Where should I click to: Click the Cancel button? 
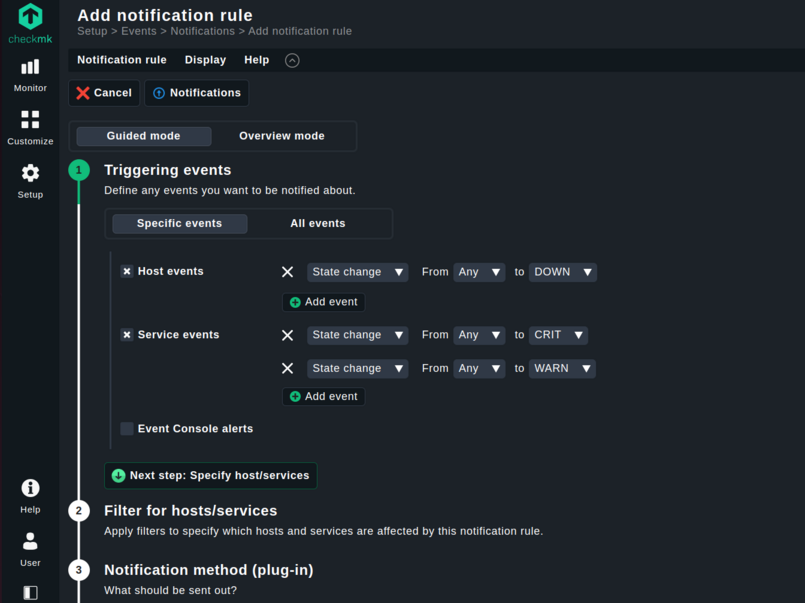click(103, 93)
